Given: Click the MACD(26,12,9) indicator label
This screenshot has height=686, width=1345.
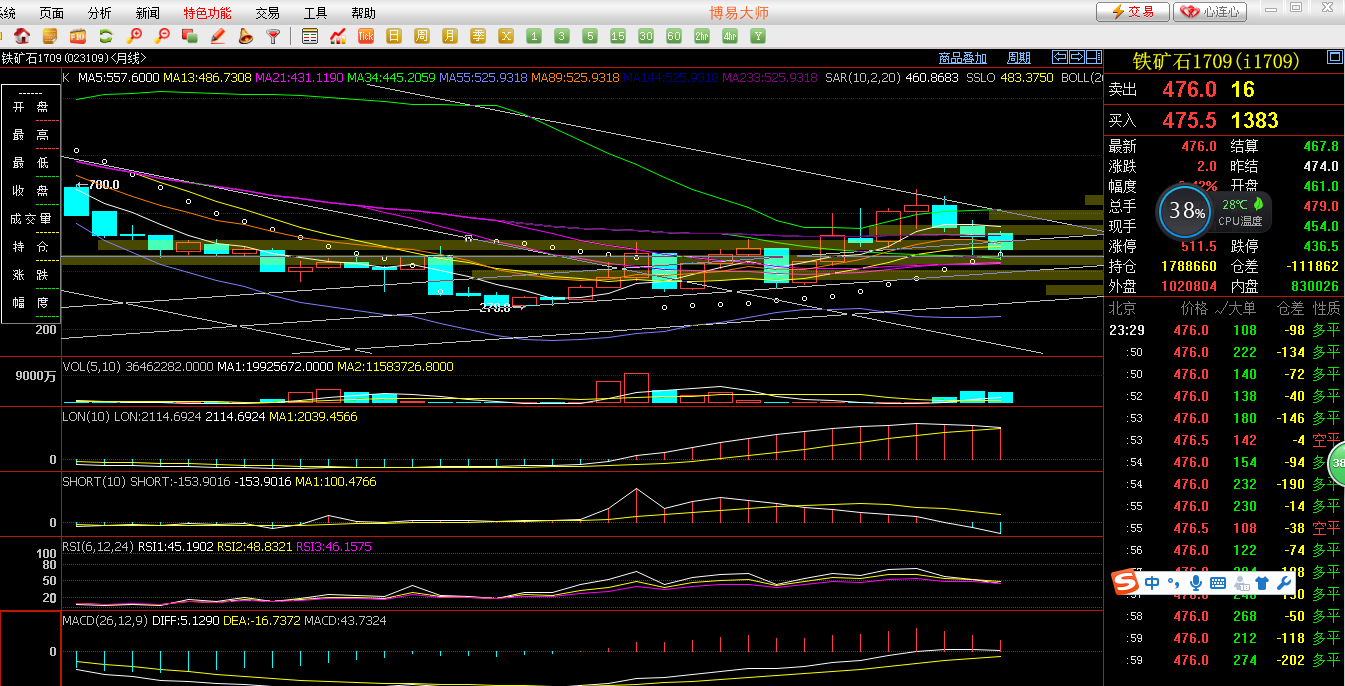Looking at the screenshot, I should click(x=105, y=620).
